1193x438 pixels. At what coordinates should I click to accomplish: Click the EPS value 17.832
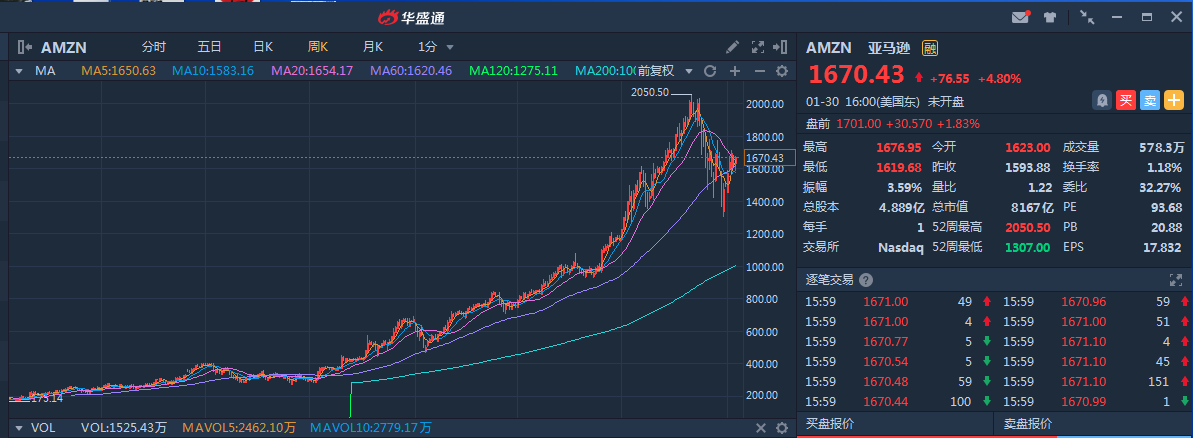point(1162,246)
